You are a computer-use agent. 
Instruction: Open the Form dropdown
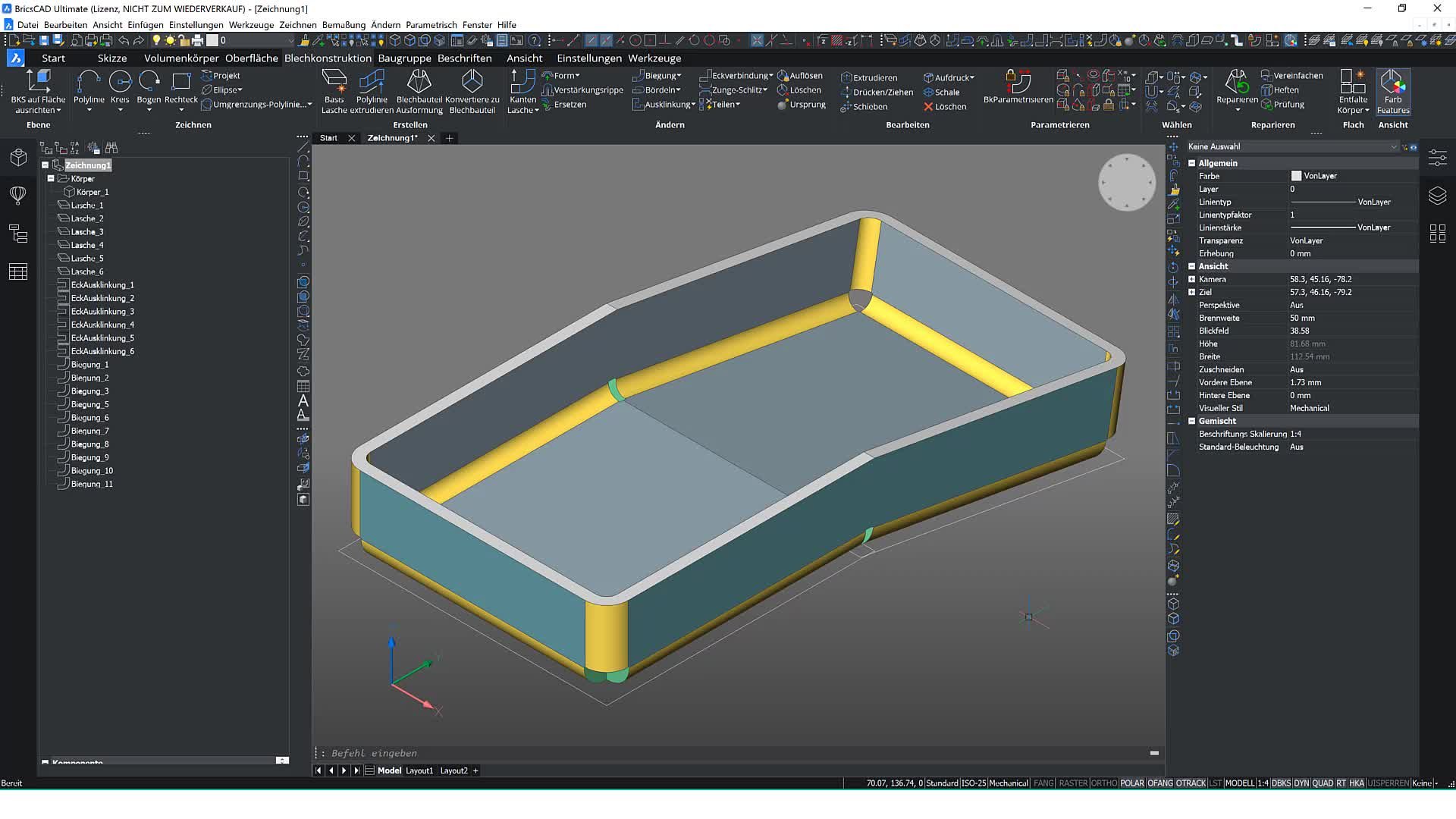click(x=561, y=76)
